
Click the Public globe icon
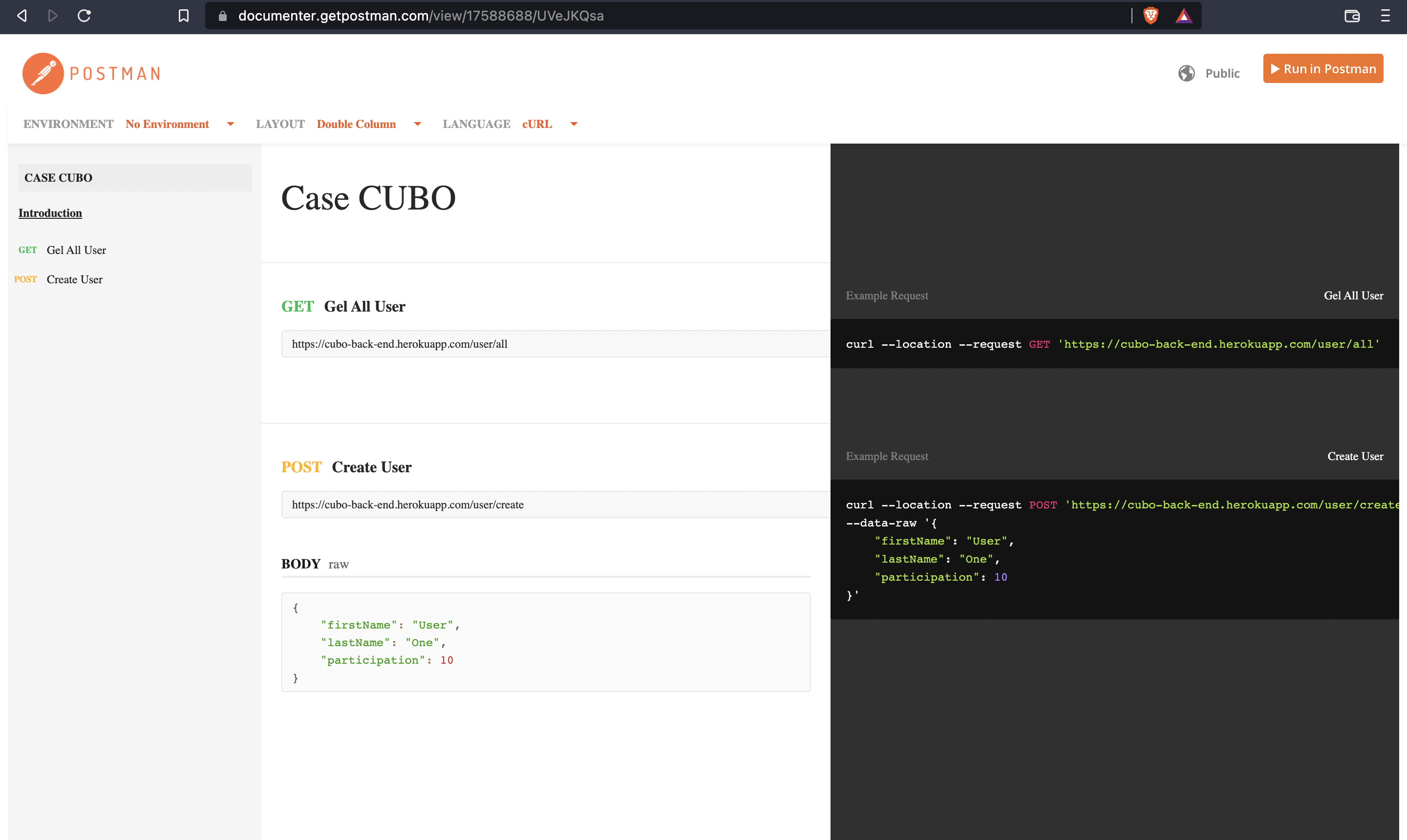(x=1186, y=74)
